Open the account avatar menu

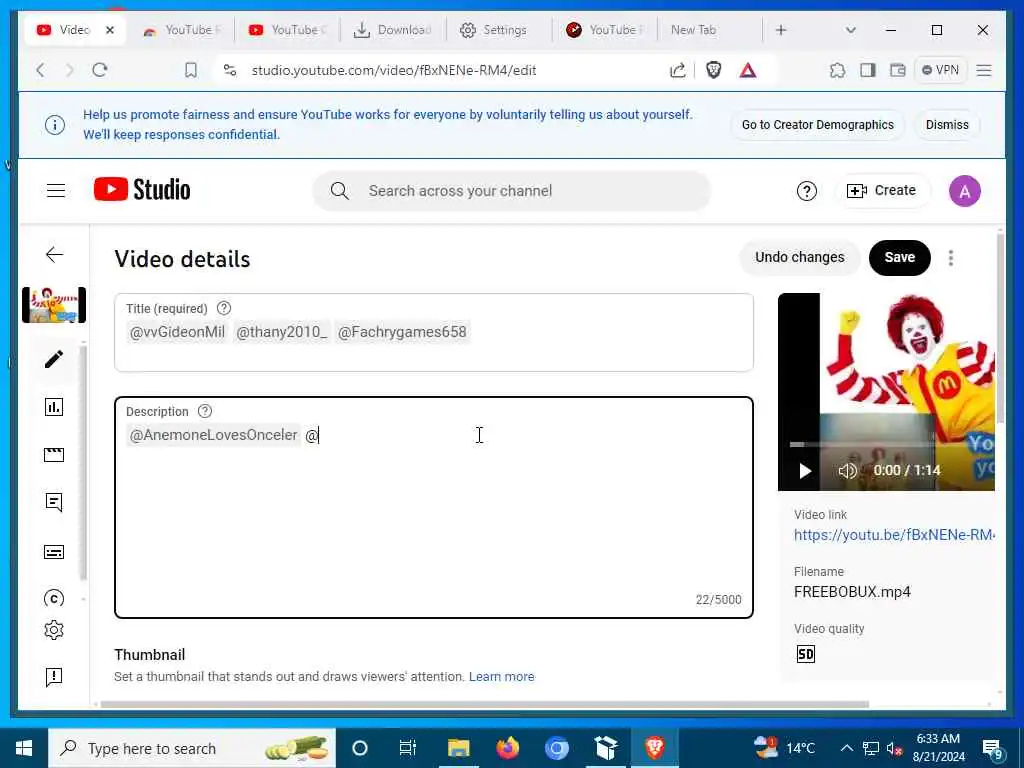(965, 191)
